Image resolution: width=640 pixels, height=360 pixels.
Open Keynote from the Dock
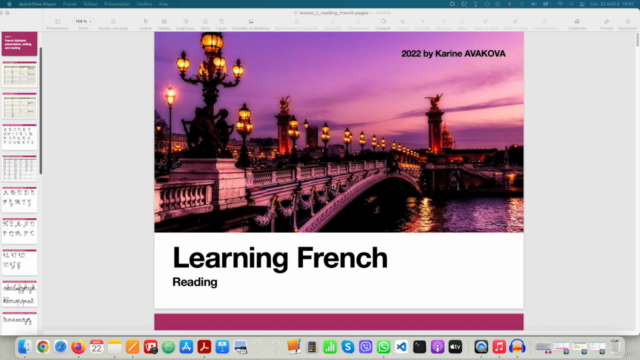pyautogui.click(x=222, y=347)
